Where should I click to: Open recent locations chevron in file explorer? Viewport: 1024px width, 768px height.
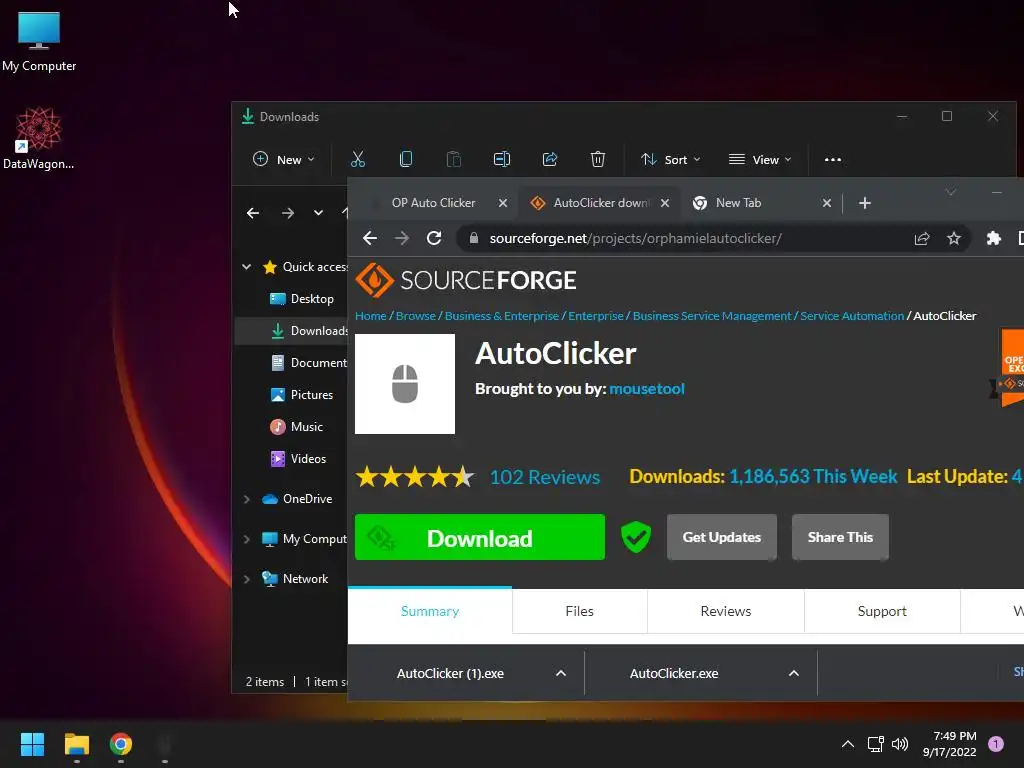[318, 213]
